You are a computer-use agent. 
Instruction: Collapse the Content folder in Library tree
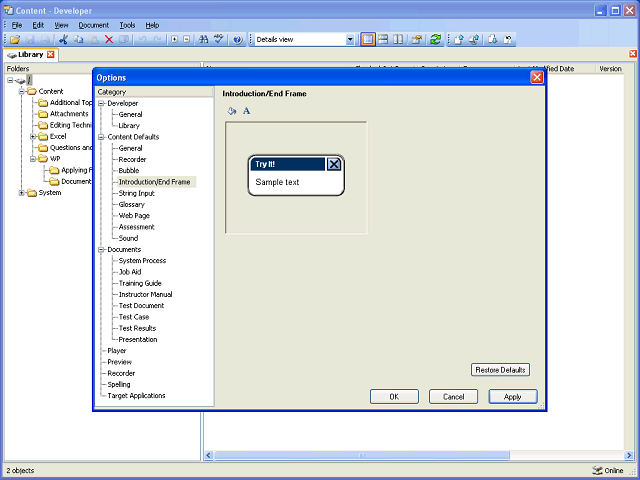click(22, 91)
